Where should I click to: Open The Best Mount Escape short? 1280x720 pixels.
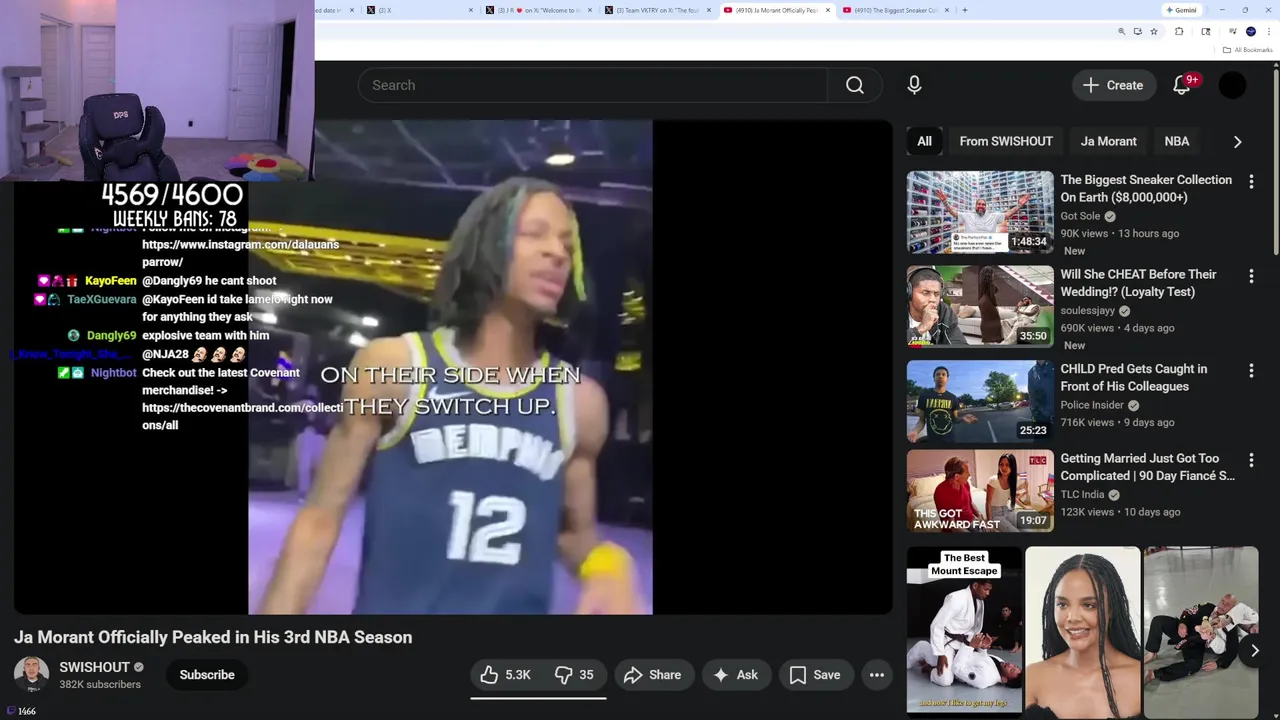(964, 630)
